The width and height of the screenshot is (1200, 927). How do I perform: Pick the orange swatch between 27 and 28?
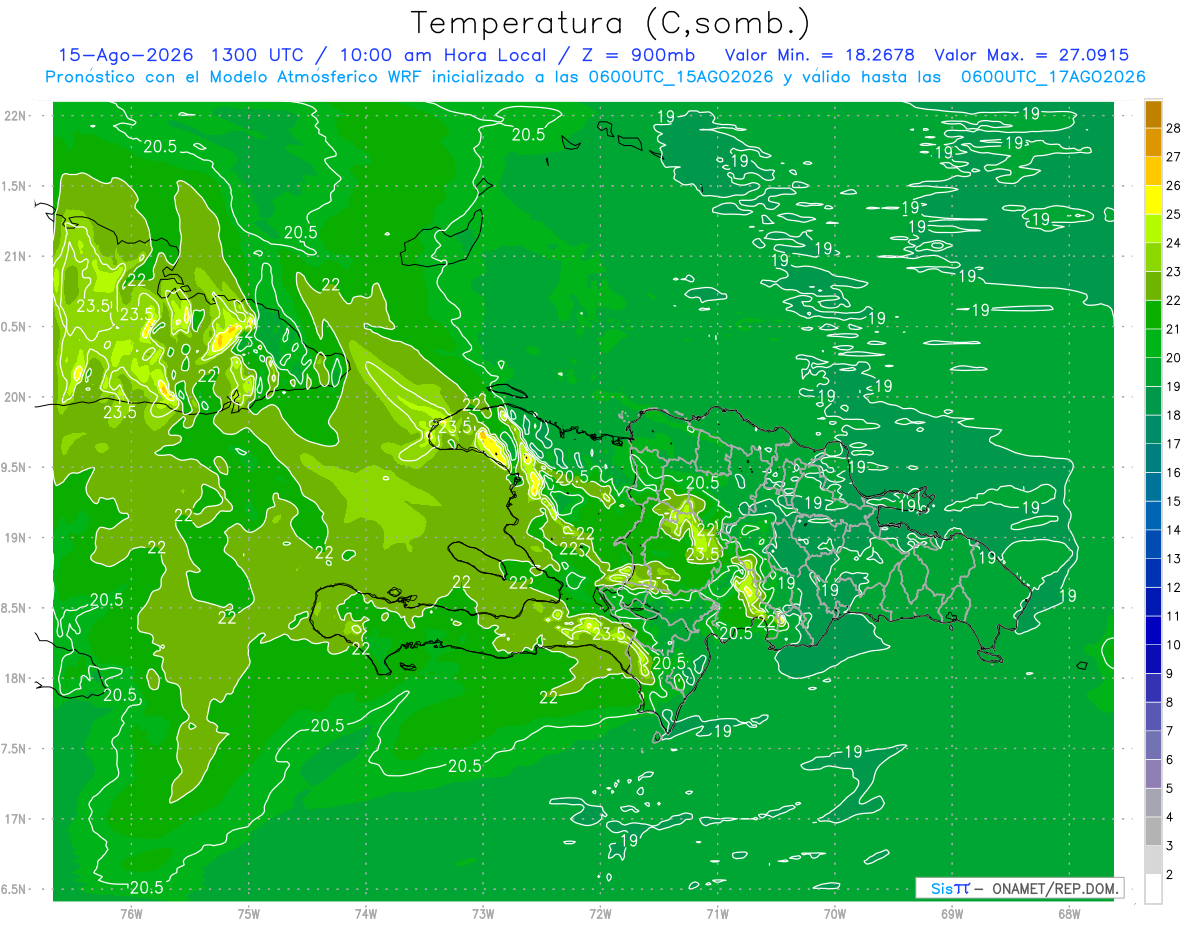[x=1153, y=142]
